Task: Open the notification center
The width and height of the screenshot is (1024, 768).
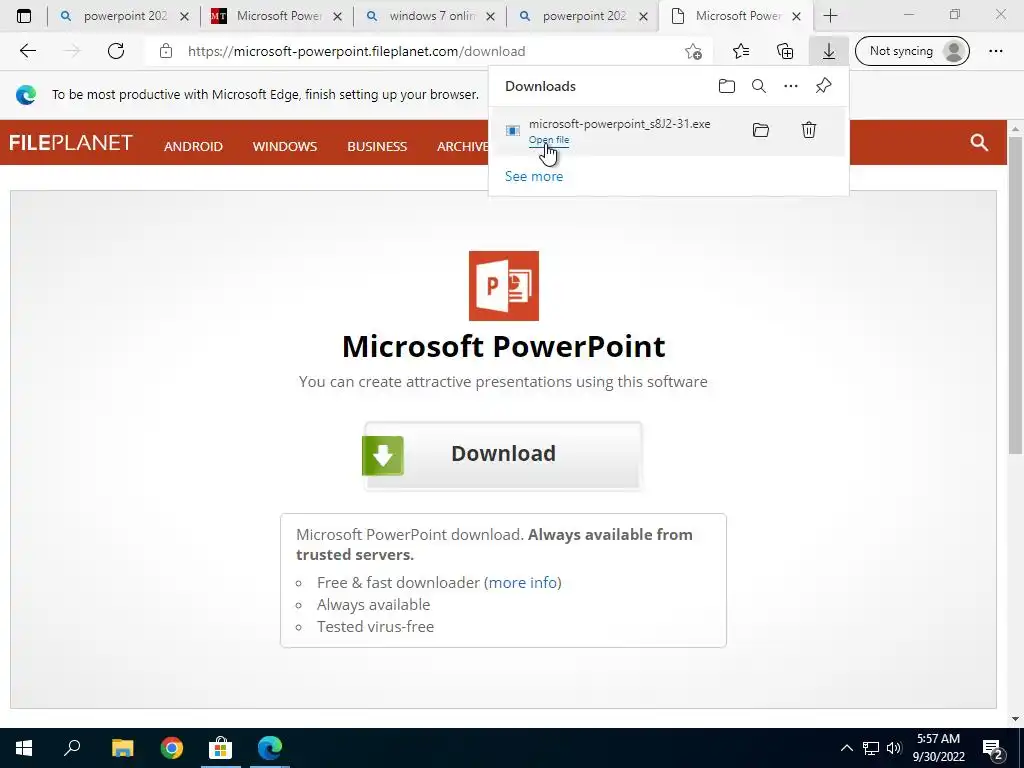Action: (993, 749)
